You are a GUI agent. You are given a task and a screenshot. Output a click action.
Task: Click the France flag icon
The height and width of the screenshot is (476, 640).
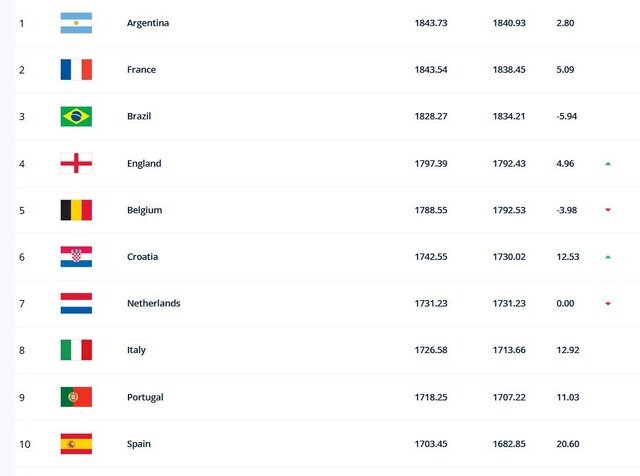tap(76, 70)
